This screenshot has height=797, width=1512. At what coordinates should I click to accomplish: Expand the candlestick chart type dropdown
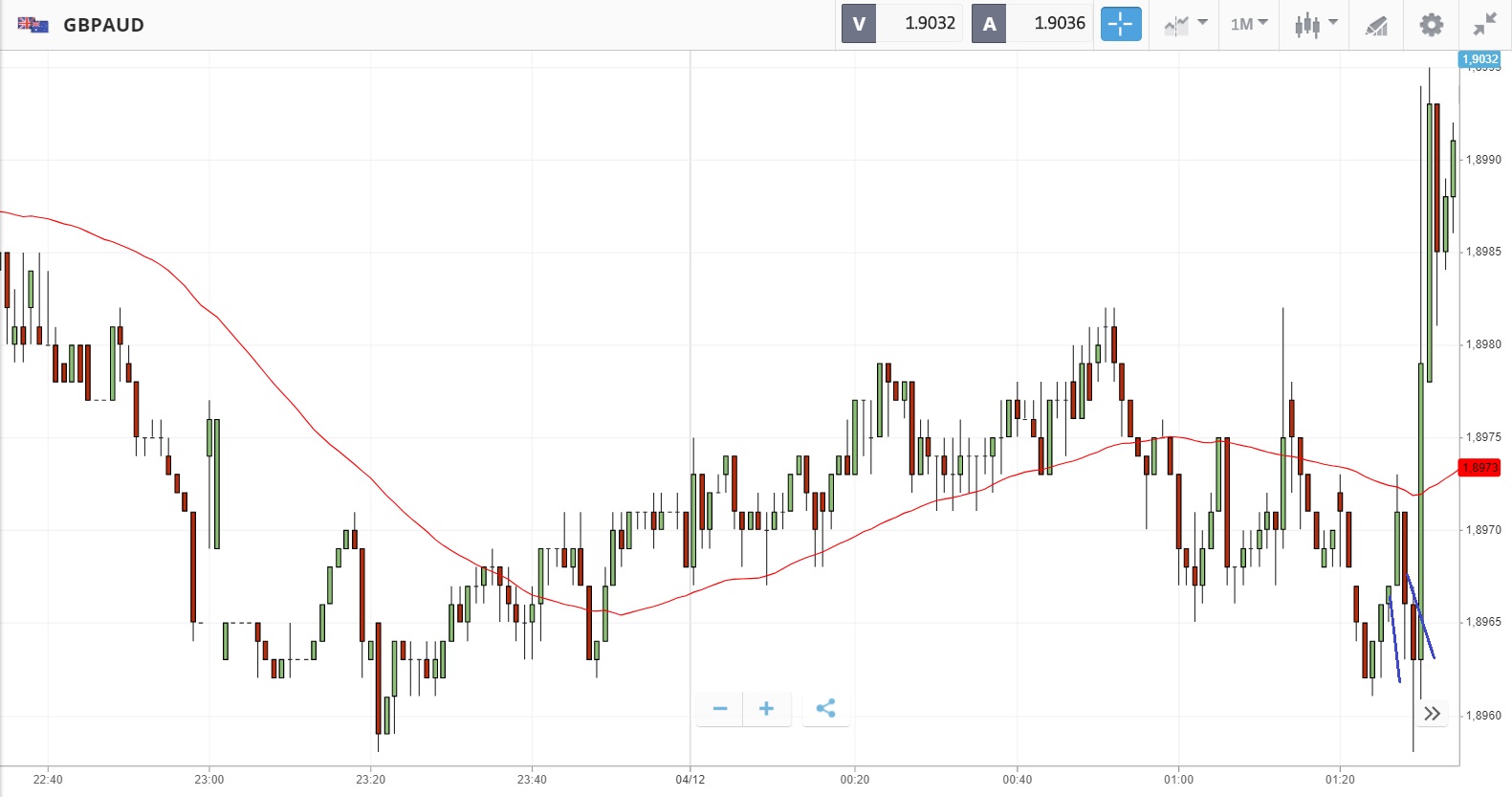[1316, 25]
